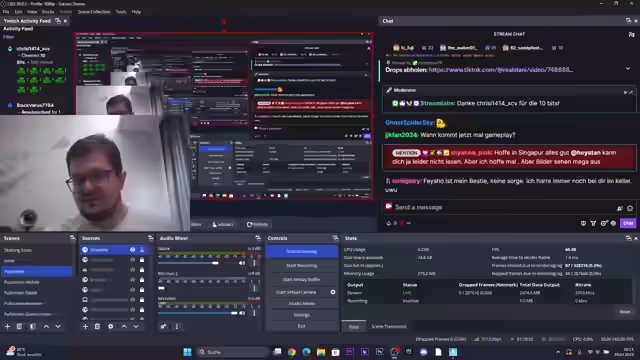Viewport: 640px width, 360px height.
Task: Open the View menu
Action: pyautogui.click(x=32, y=12)
